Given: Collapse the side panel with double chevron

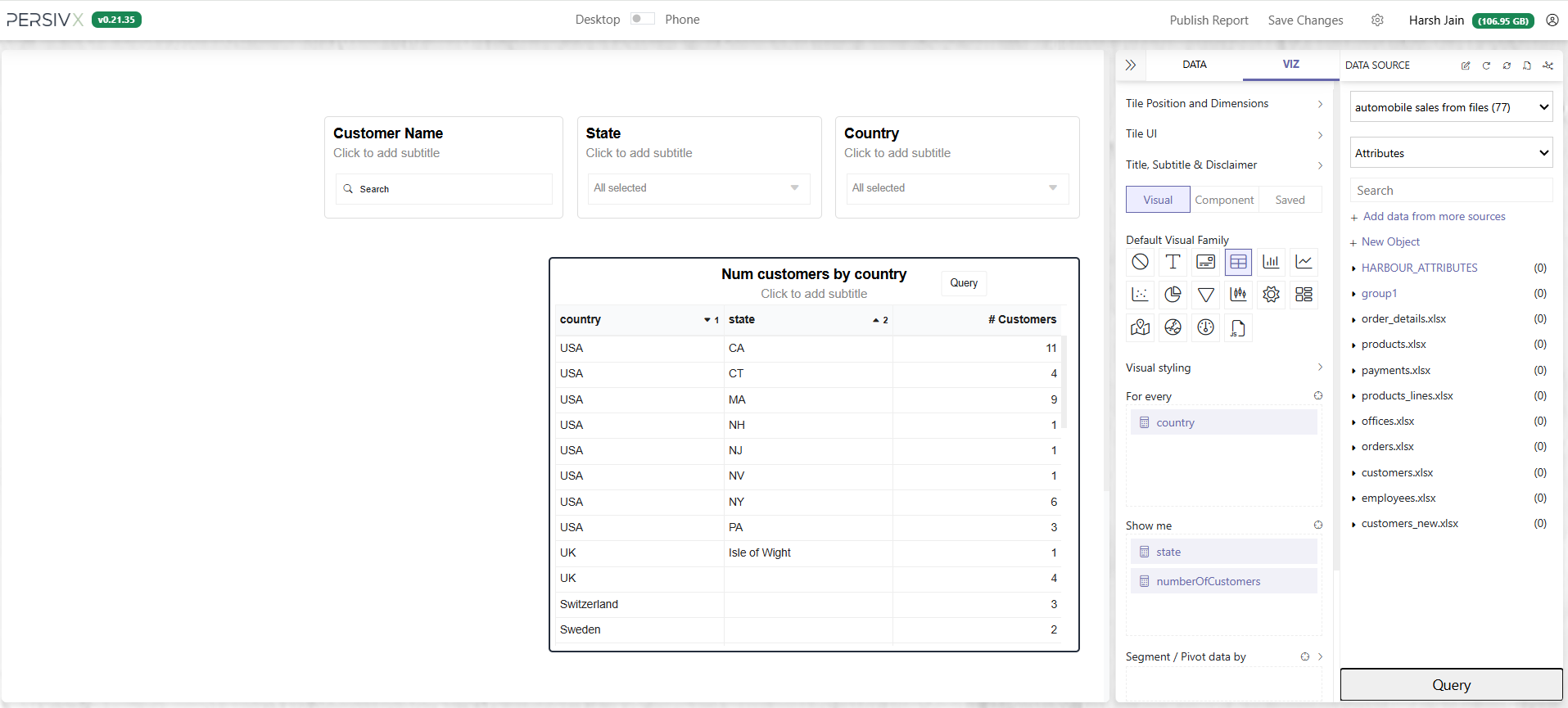Looking at the screenshot, I should click(1131, 65).
